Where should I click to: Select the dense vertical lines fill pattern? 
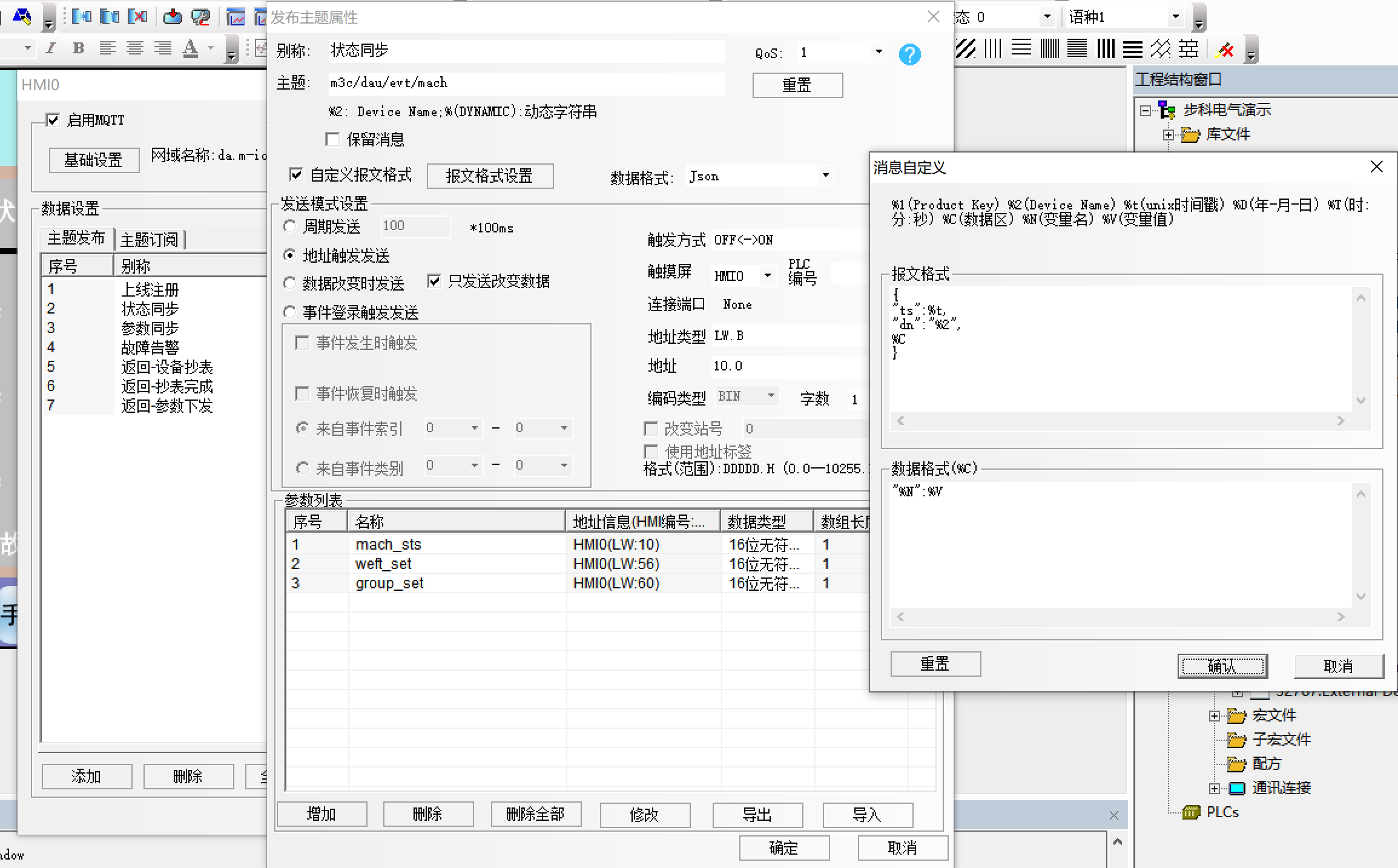pos(1049,48)
